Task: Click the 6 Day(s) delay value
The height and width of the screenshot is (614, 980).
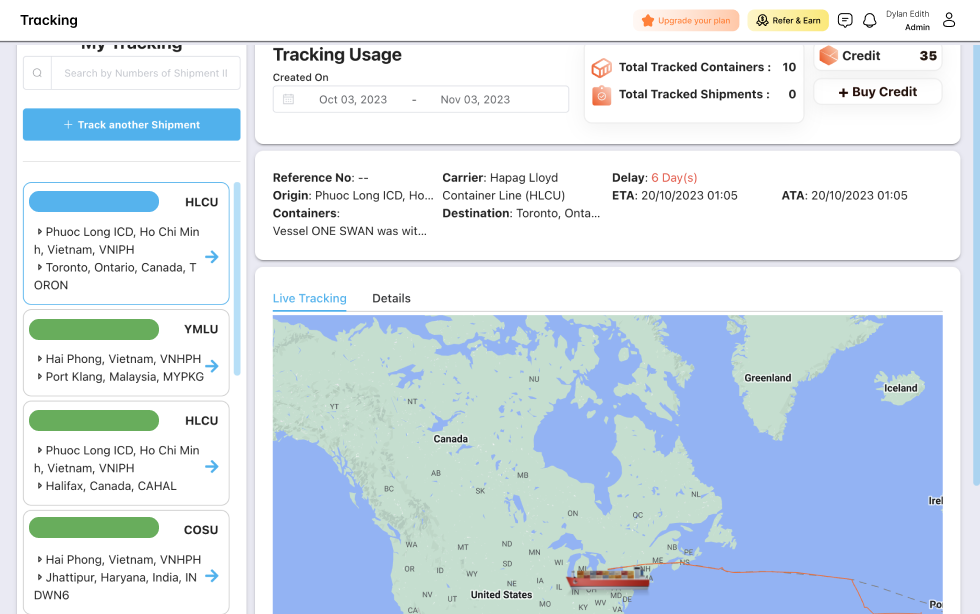Action: (674, 178)
